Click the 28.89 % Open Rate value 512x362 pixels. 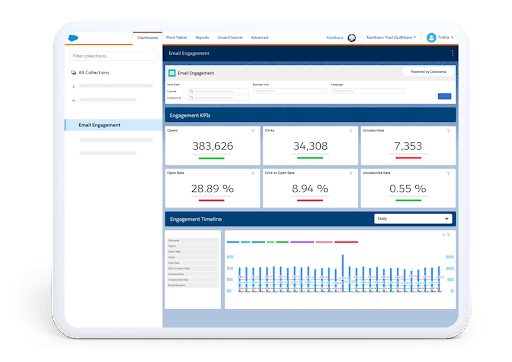click(212, 189)
